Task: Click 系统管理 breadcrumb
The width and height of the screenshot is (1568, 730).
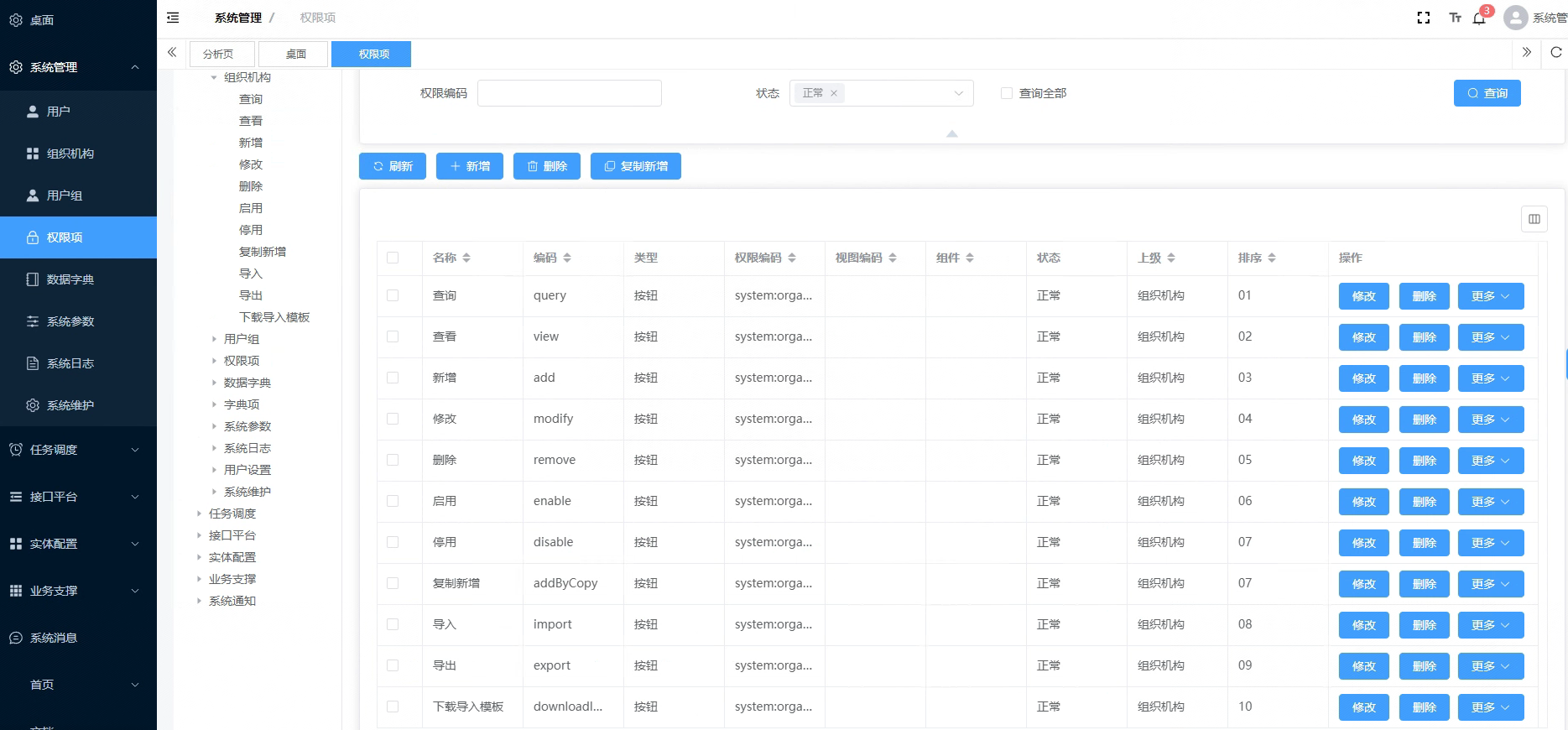Action: click(x=238, y=18)
